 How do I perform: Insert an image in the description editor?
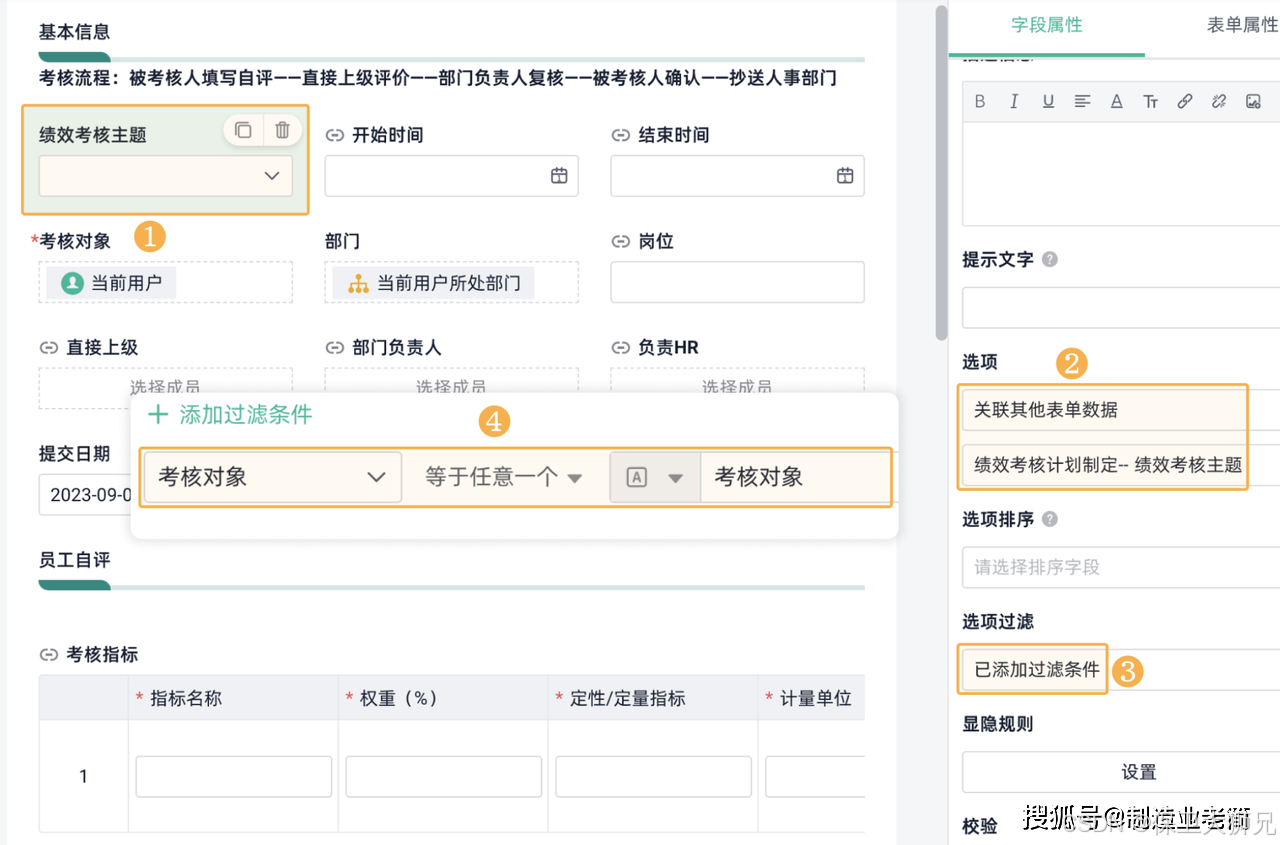coord(1253,101)
